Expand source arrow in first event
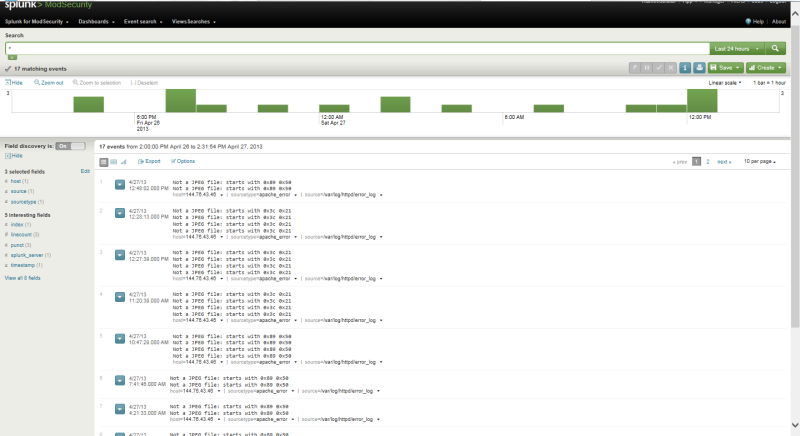The image size is (800, 436). [381, 195]
